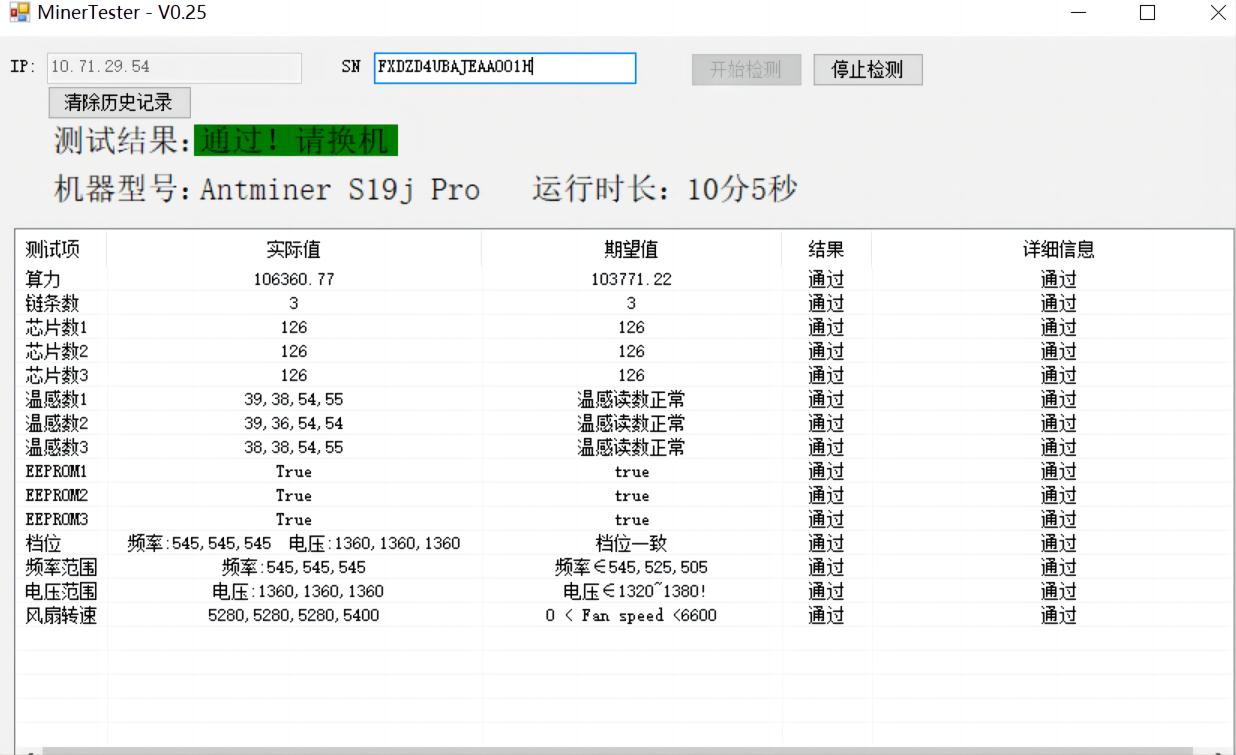
Task: Click the IP address field
Action: [x=174, y=67]
